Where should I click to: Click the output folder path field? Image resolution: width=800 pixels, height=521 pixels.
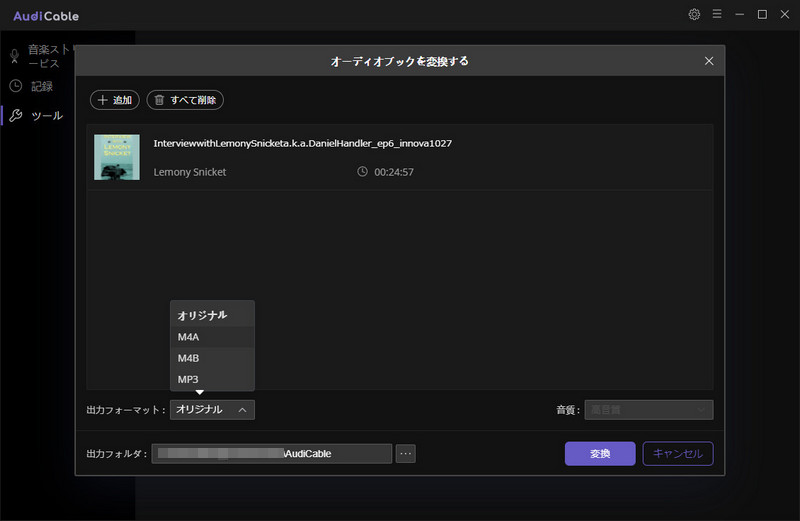coord(272,454)
